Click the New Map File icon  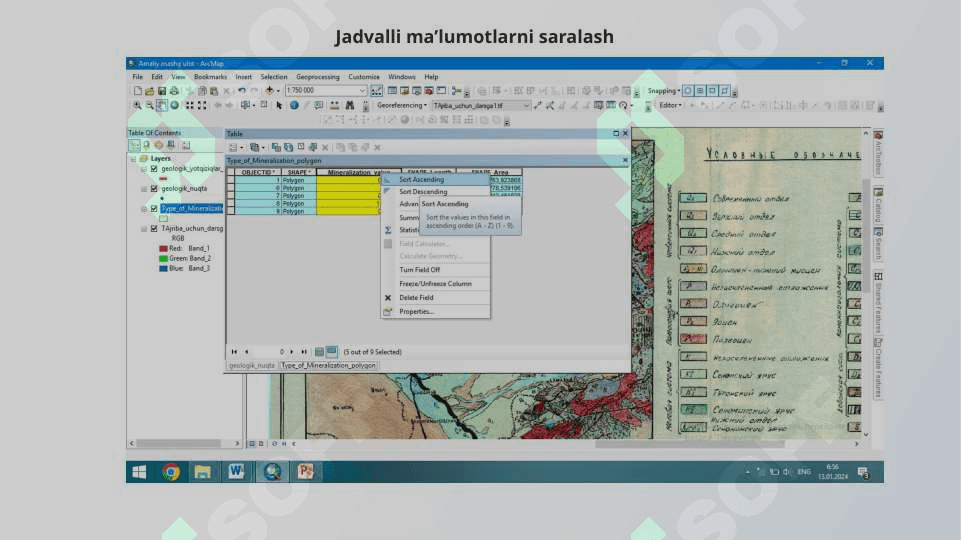coord(137,91)
